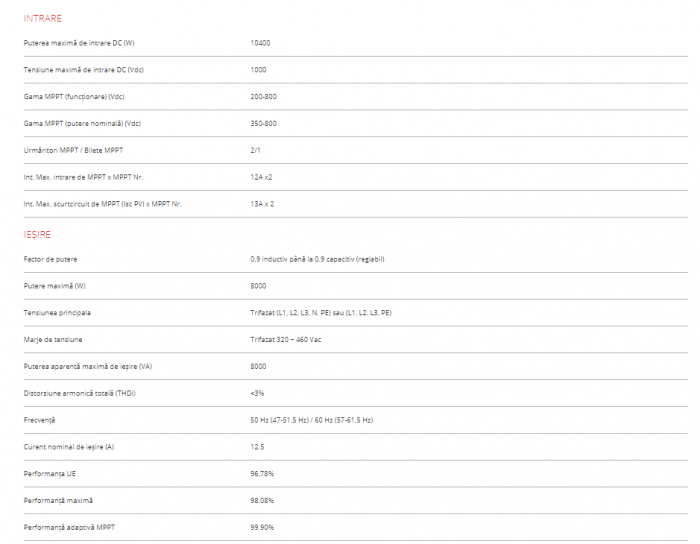Click the 'Putere maximă (W)' label

tap(55, 286)
